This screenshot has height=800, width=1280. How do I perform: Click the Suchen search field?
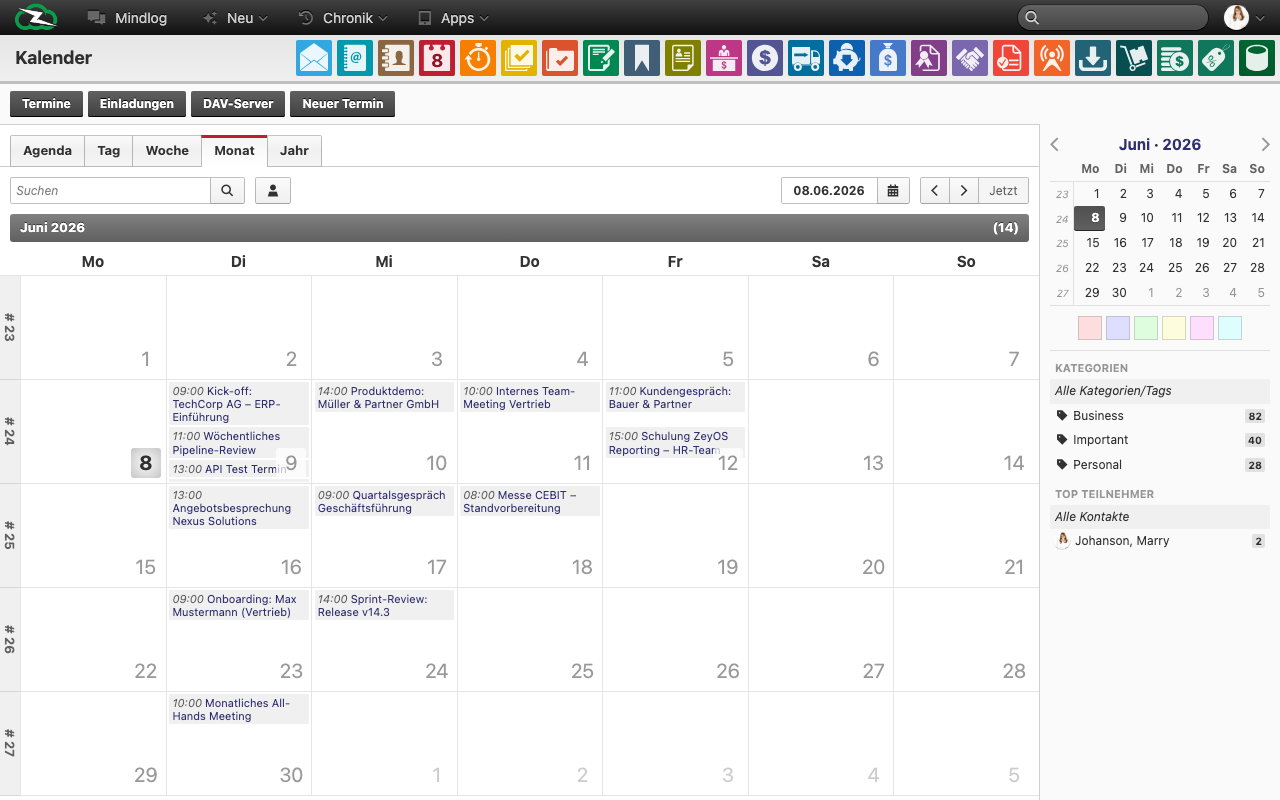point(110,190)
